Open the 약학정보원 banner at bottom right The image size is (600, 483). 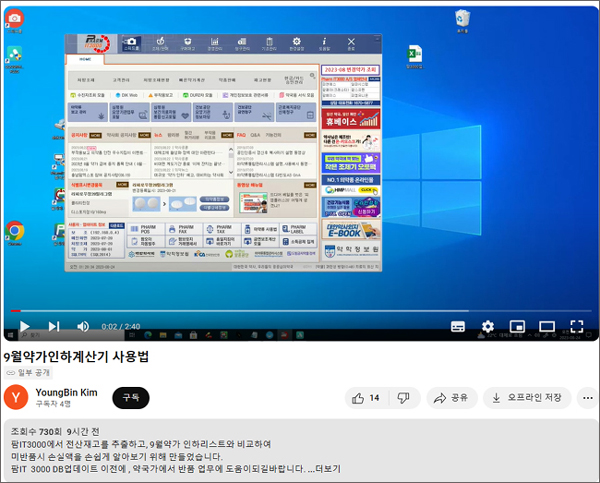pyautogui.click(x=351, y=250)
